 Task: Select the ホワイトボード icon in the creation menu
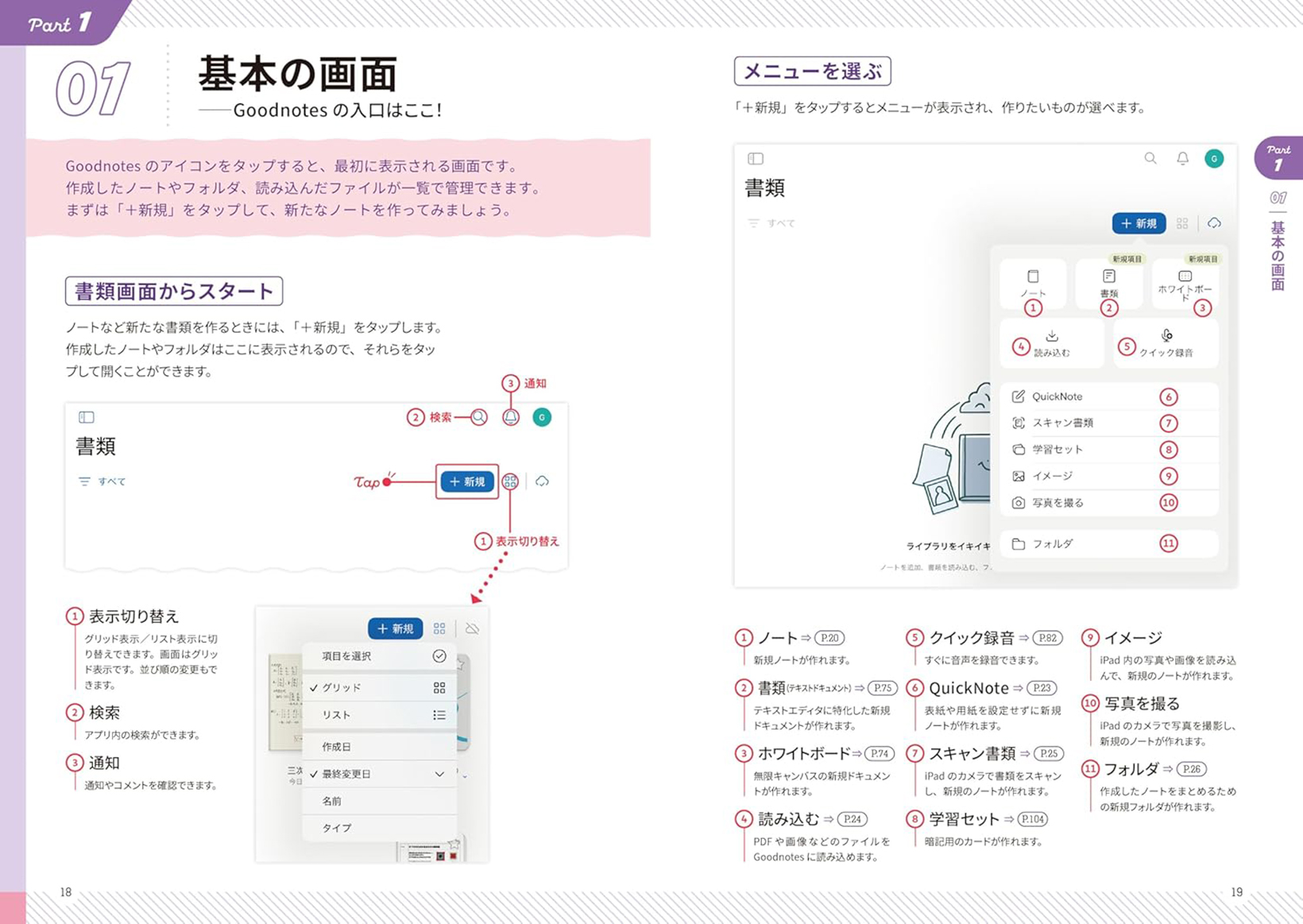click(1185, 276)
